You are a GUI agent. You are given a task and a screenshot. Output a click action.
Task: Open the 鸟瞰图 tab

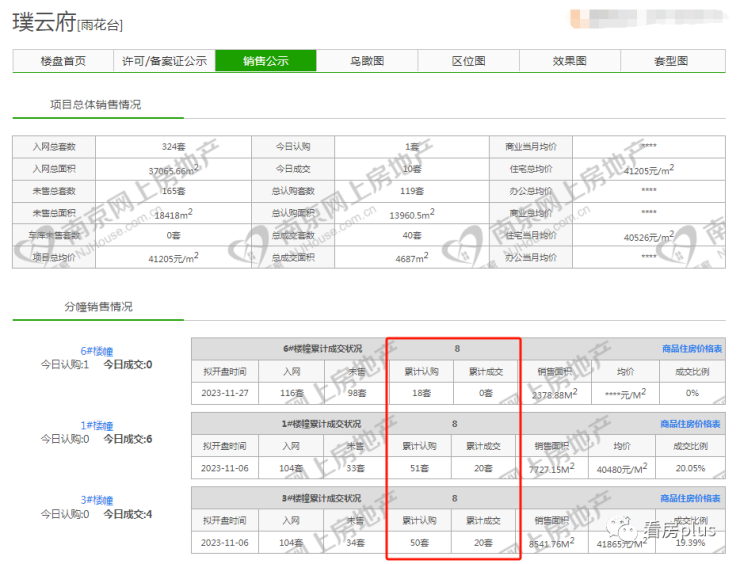[x=367, y=61]
